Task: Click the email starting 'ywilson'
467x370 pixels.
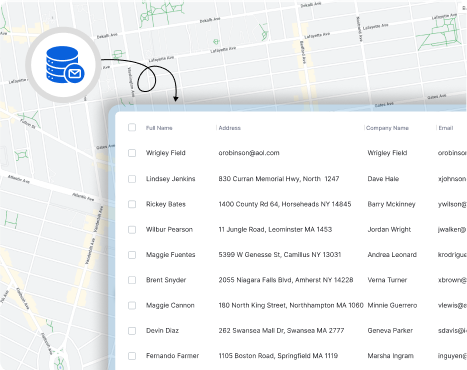Action: pos(452,204)
